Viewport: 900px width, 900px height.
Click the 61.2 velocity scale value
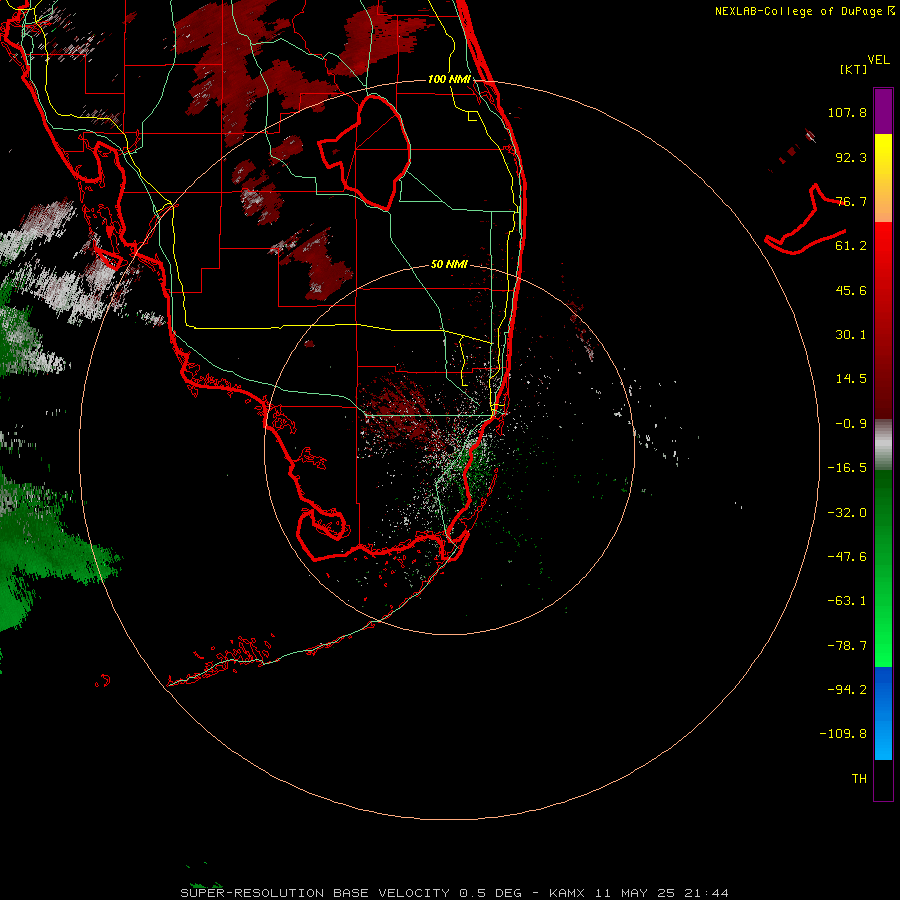(x=851, y=246)
